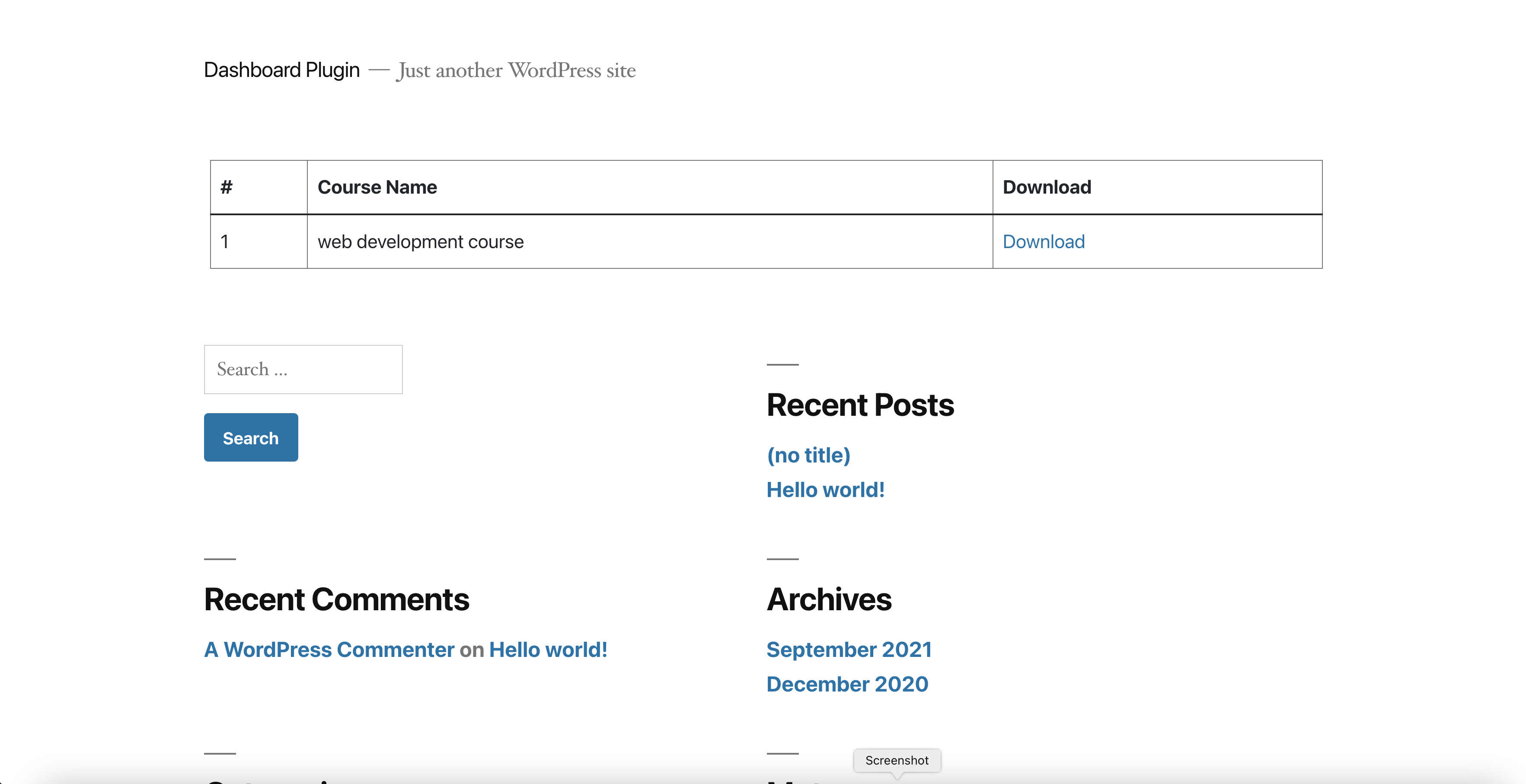This screenshot has width=1526, height=784.
Task: Open 'Hello world!' in Recent Comments
Action: click(548, 650)
